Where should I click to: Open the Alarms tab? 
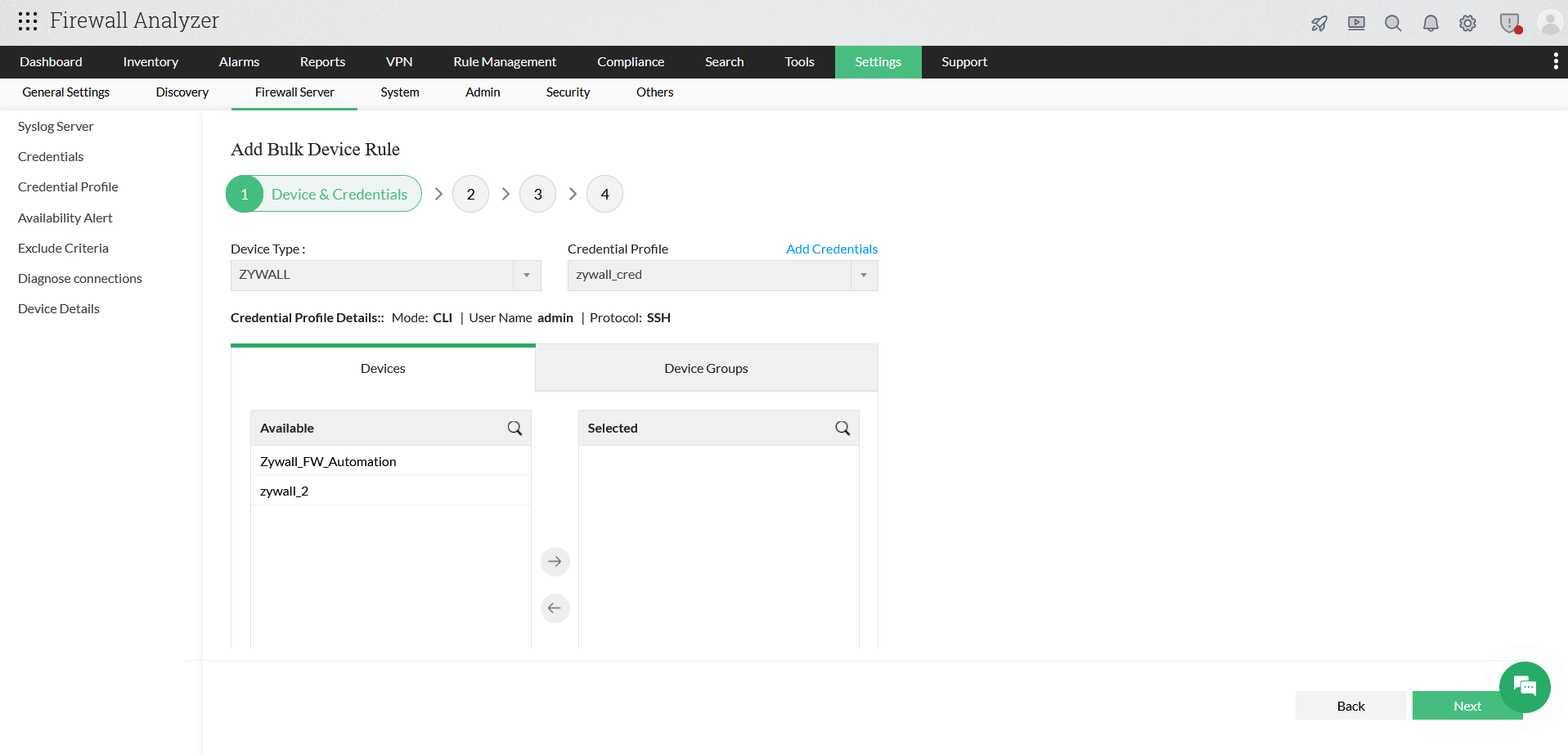coord(239,62)
